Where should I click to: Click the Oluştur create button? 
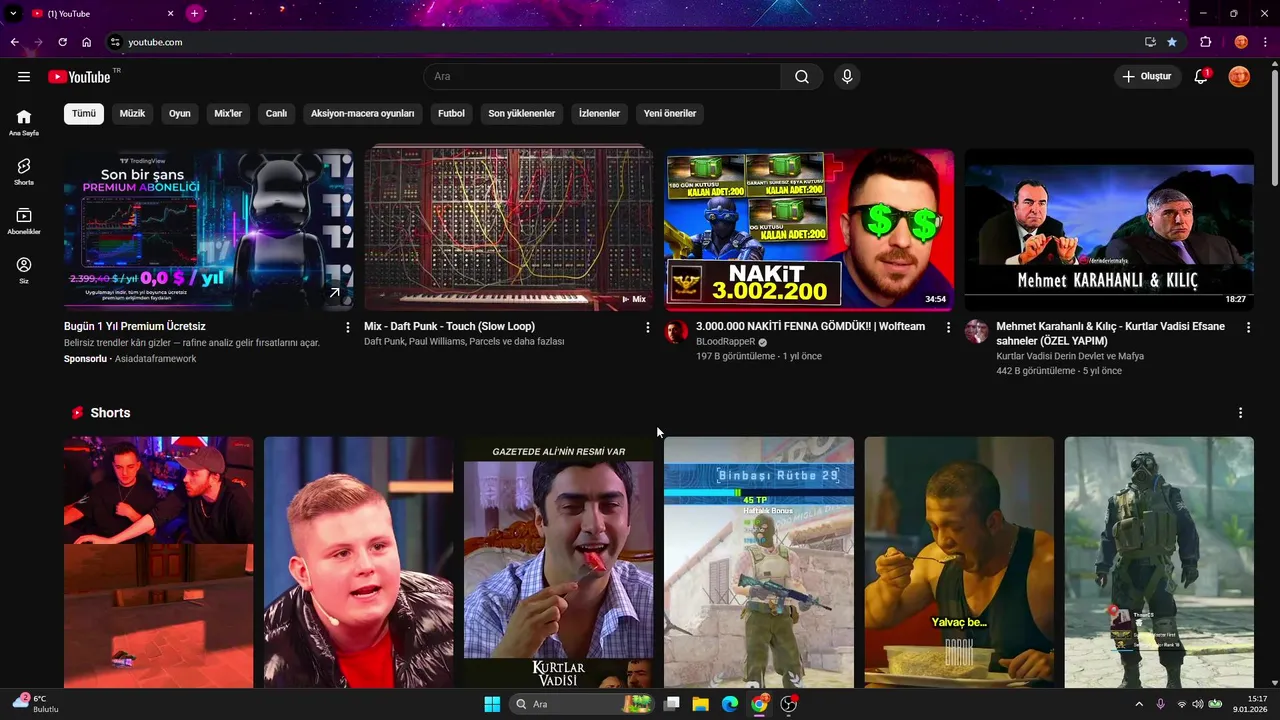1147,77
